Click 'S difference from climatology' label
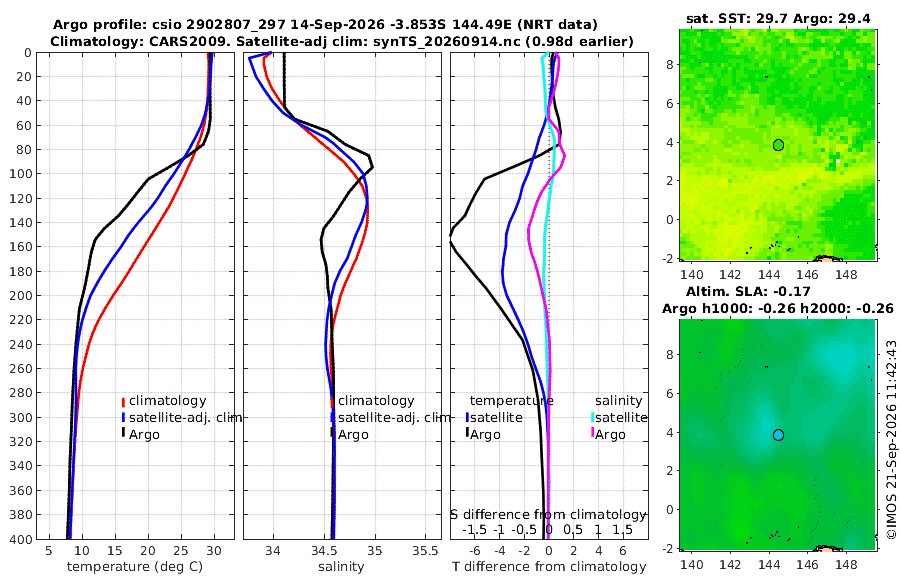The height and width of the screenshot is (580, 900). [x=549, y=515]
